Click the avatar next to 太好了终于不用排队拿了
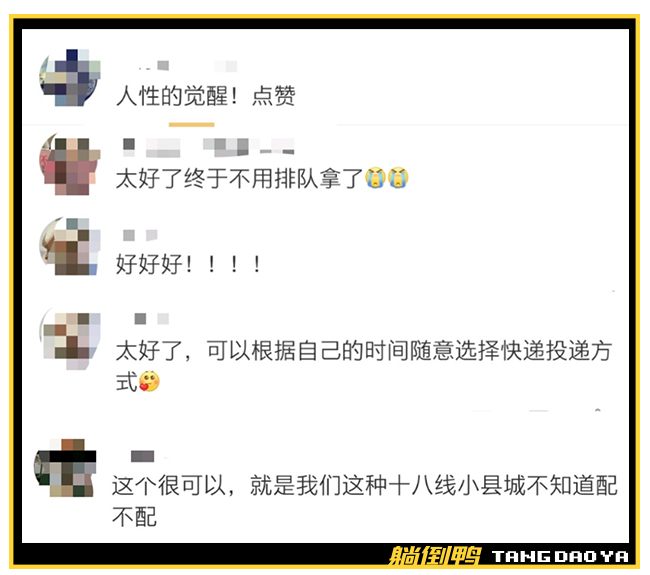The image size is (650, 575). 70,166
